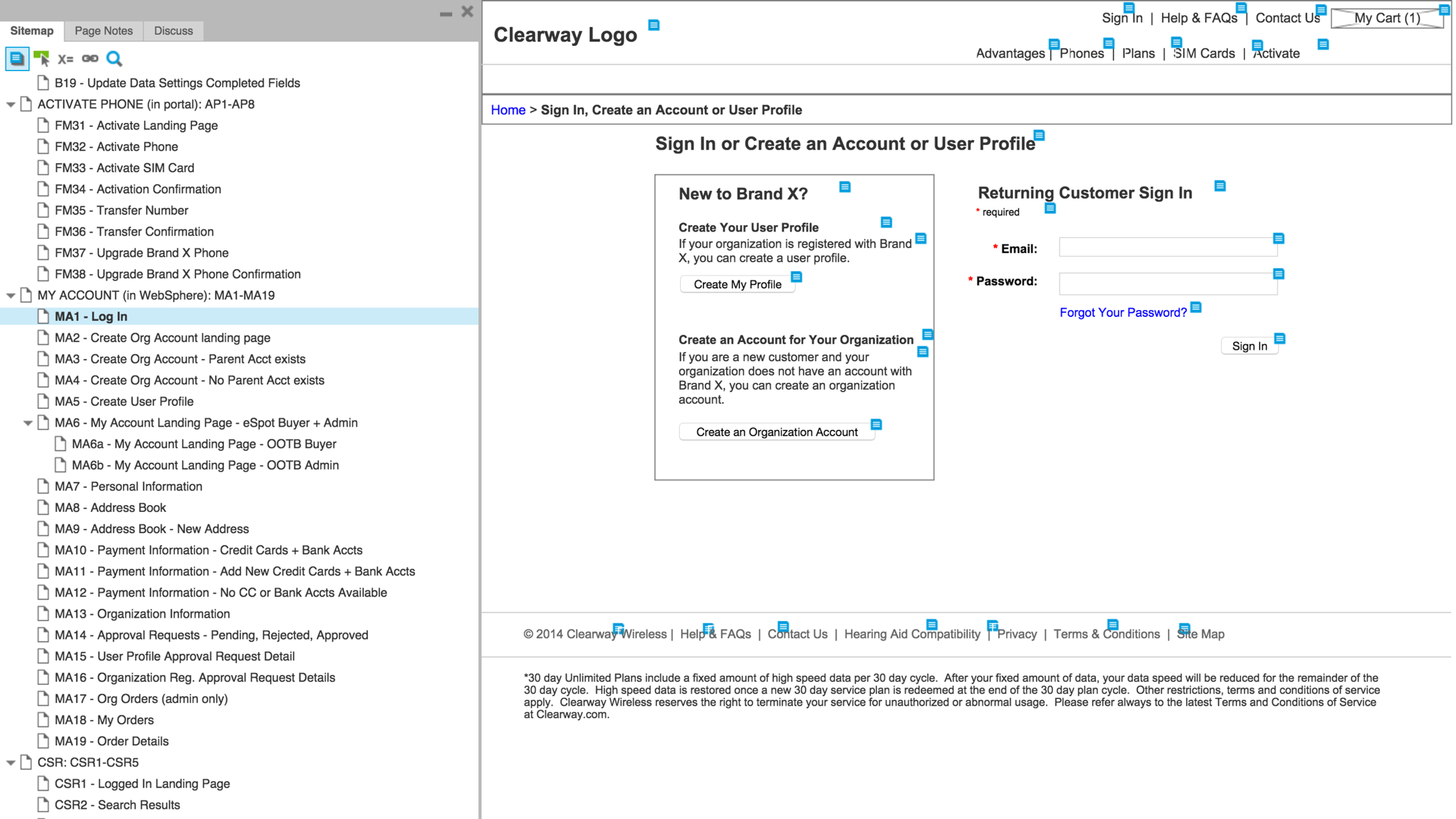
Task: Click SIM Cards in the top navigation
Action: (1204, 54)
